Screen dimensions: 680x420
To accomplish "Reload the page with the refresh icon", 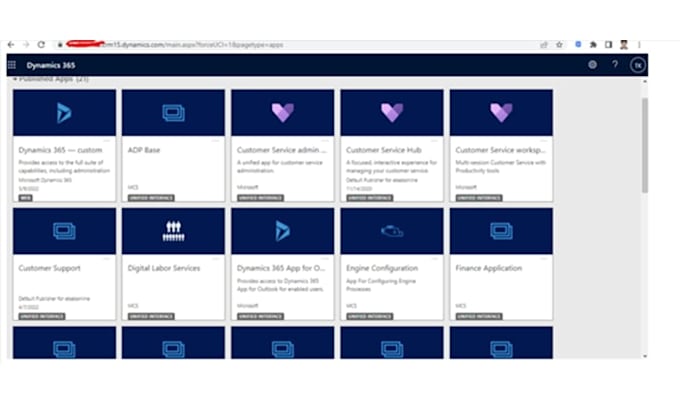I will (x=41, y=44).
